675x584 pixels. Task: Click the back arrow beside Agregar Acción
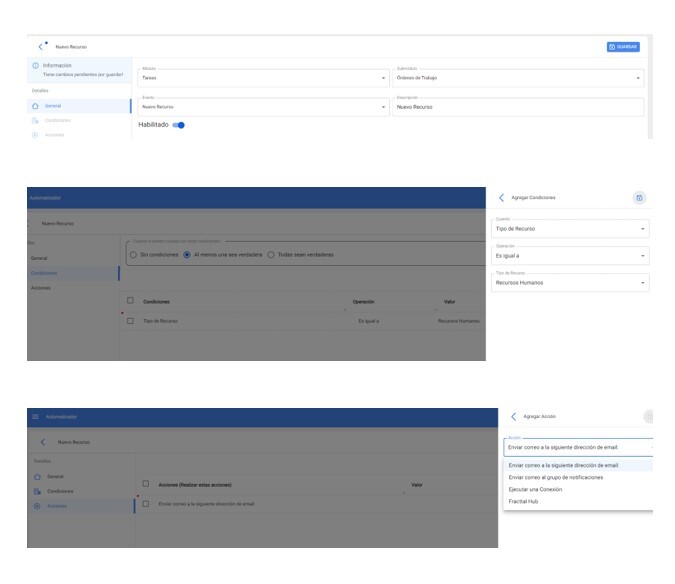point(514,415)
